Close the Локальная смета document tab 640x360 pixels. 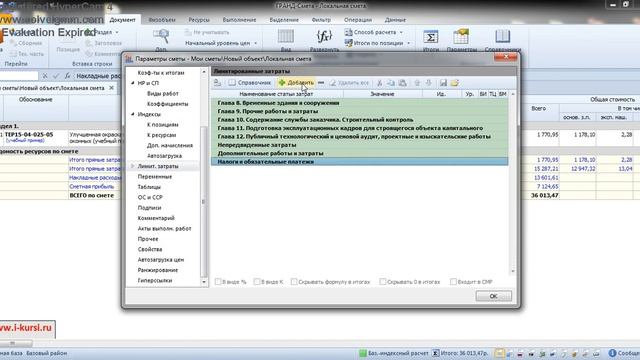click(111, 88)
